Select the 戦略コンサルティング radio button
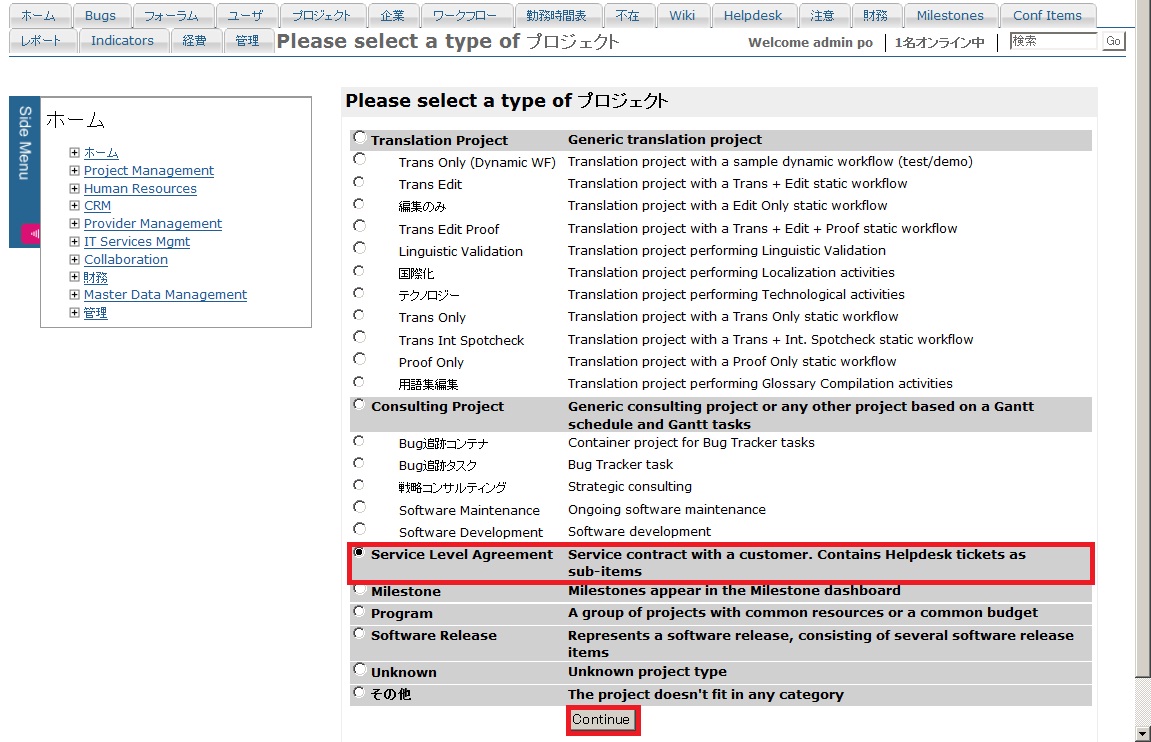The image size is (1151, 742). point(359,484)
